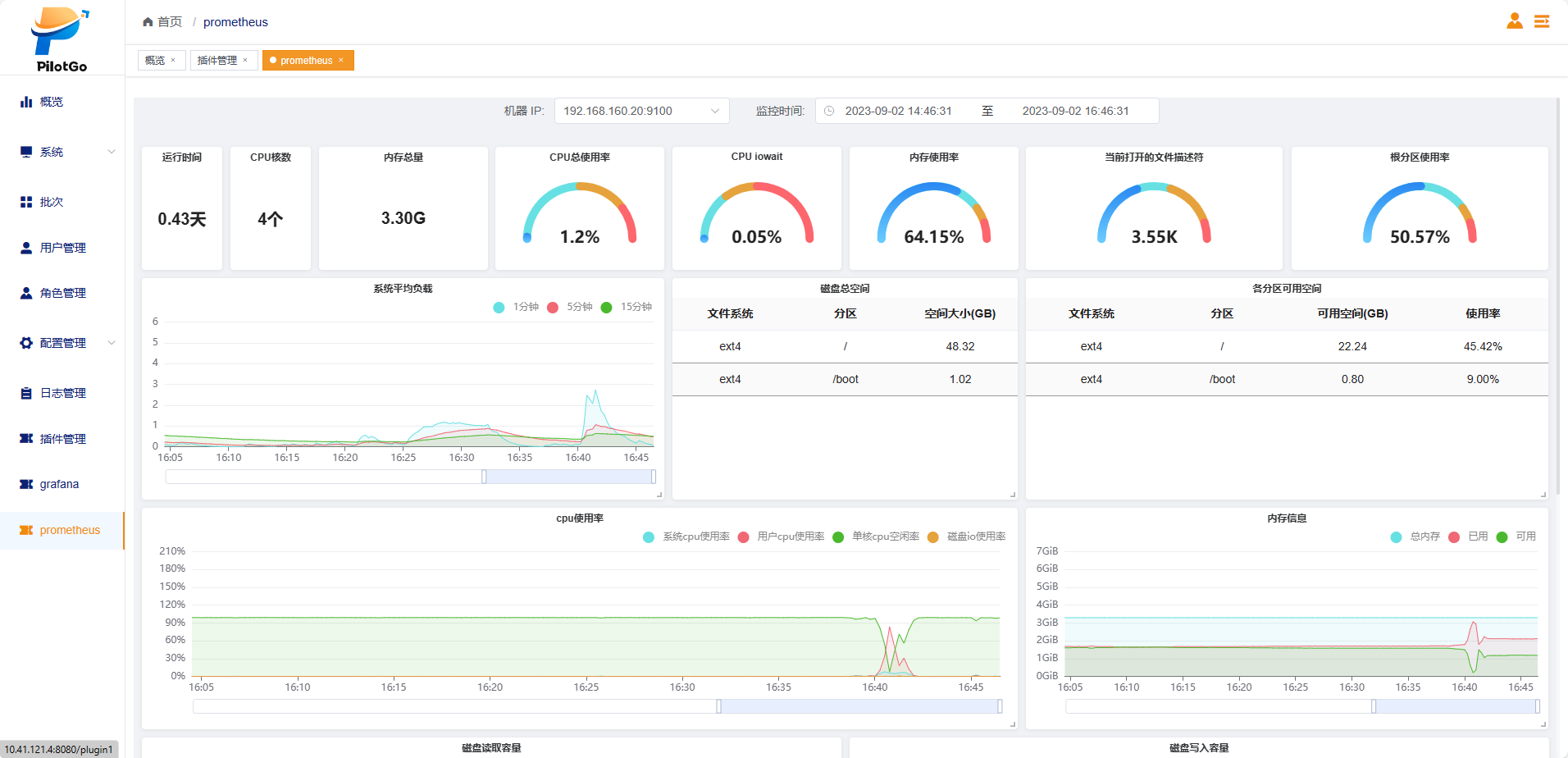Click the 首页 breadcrumb link
1568x758 pixels.
(170, 22)
